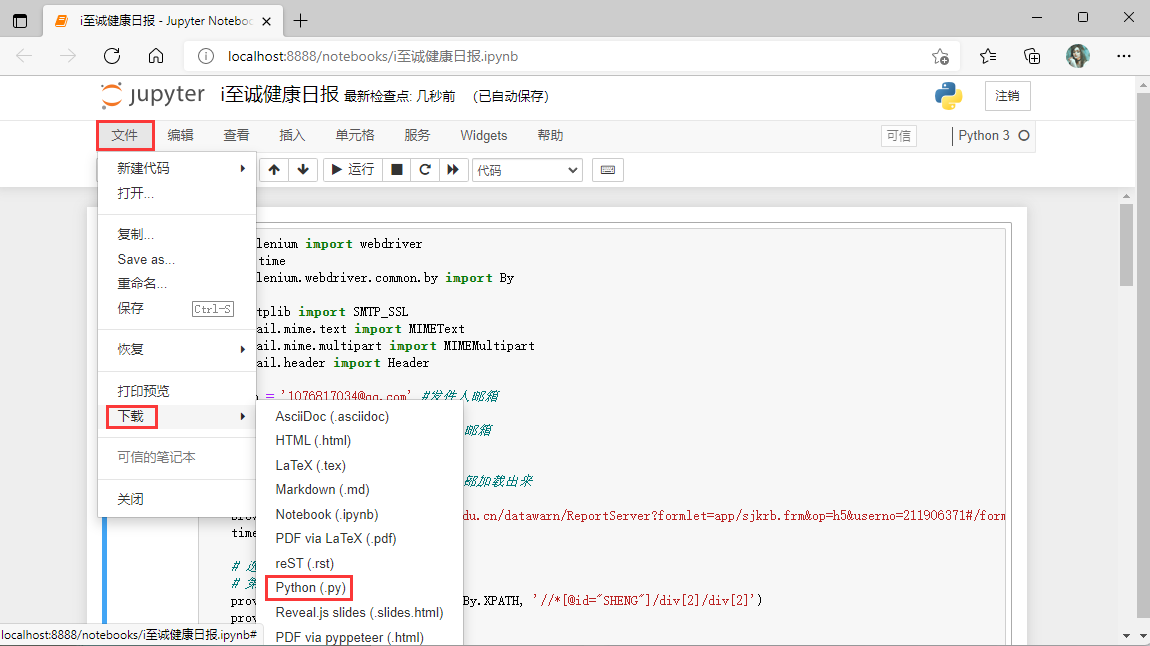Open the 编辑 menu
The width and height of the screenshot is (1150, 646).
click(x=180, y=136)
